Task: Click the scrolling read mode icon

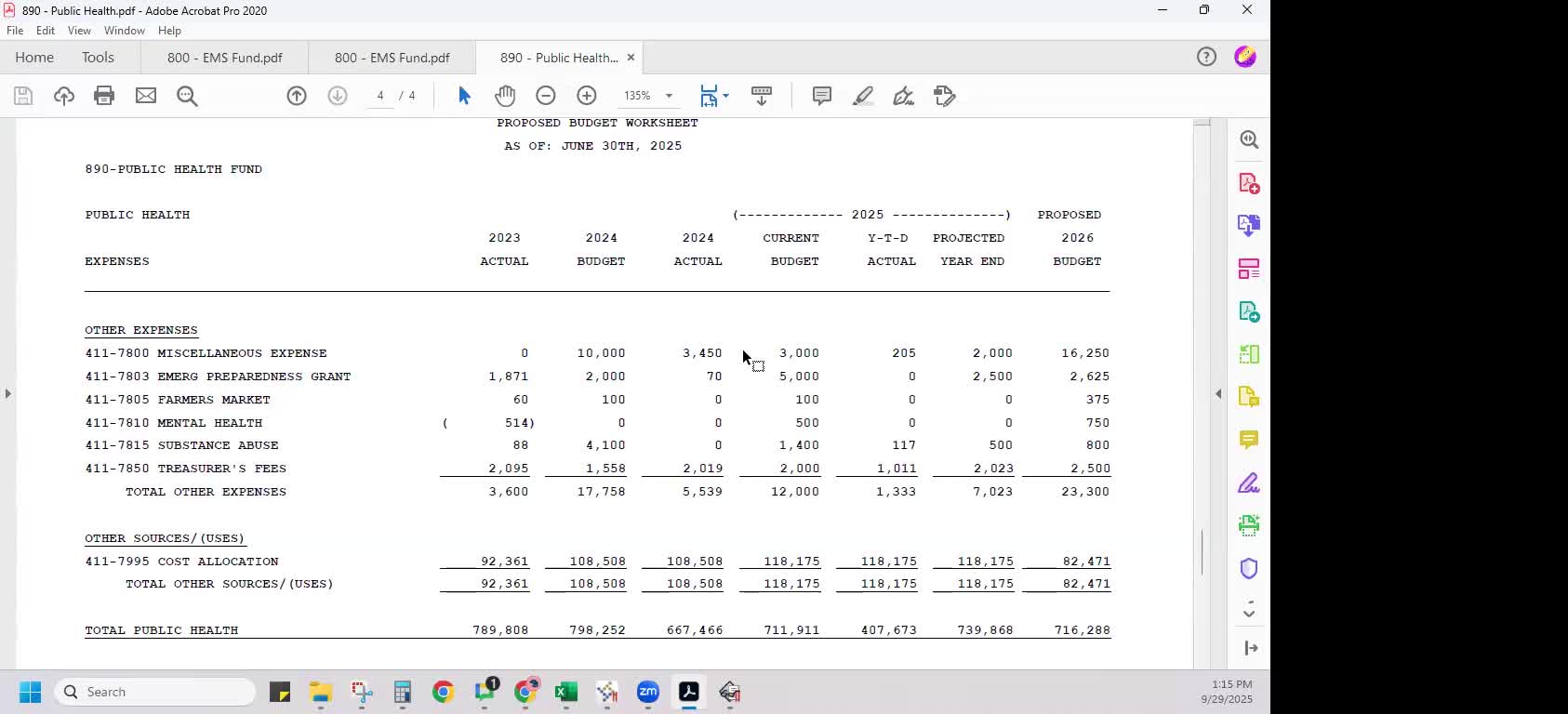Action: click(x=762, y=96)
